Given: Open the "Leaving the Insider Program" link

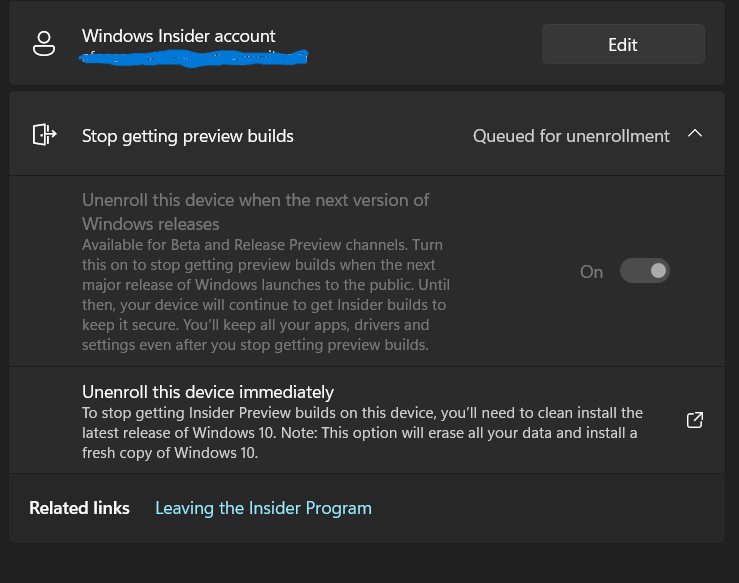Looking at the screenshot, I should click(263, 508).
